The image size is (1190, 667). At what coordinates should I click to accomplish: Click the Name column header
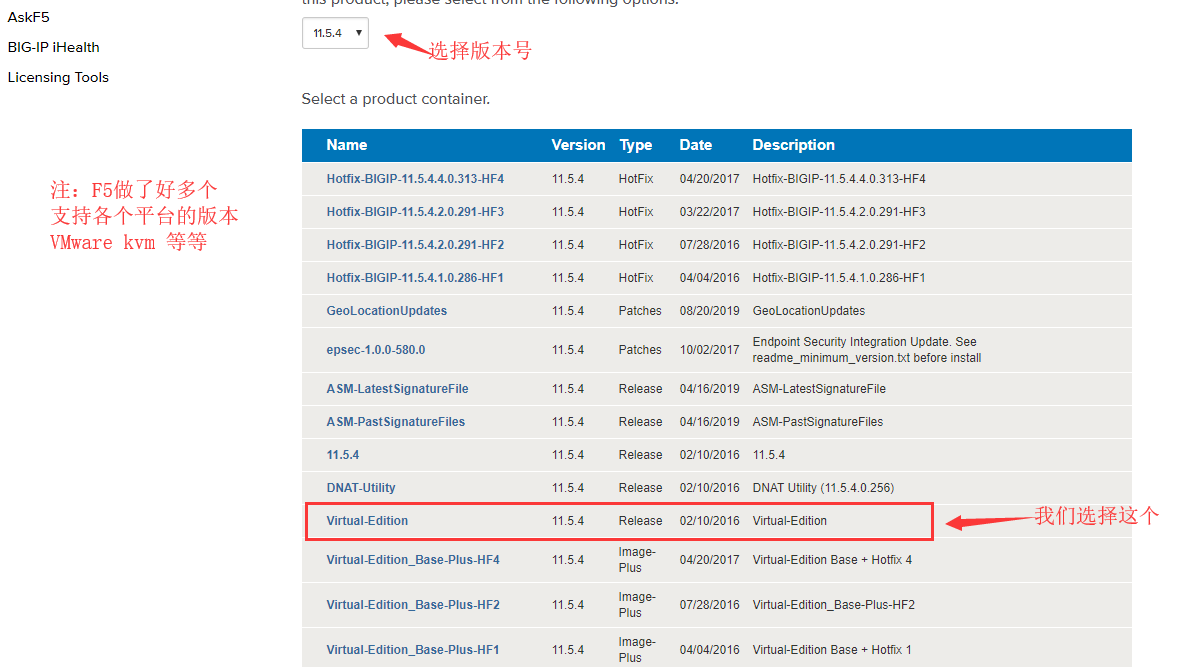(347, 145)
